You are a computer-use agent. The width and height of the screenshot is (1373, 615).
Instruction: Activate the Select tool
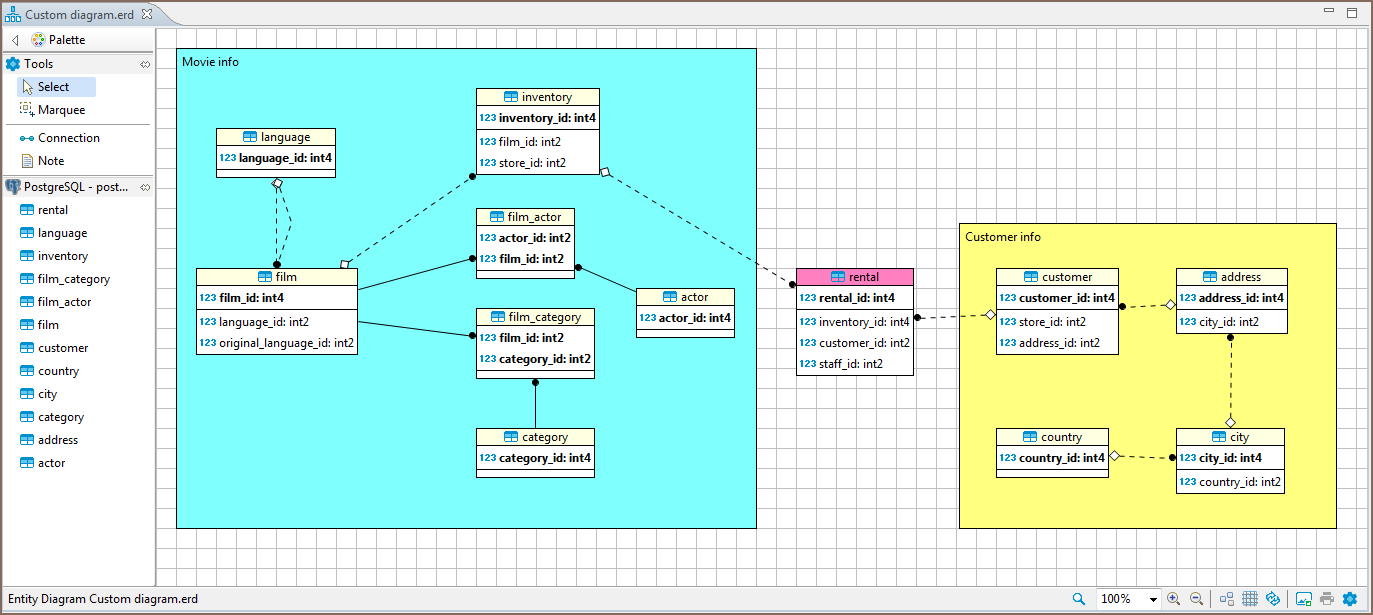coord(55,86)
